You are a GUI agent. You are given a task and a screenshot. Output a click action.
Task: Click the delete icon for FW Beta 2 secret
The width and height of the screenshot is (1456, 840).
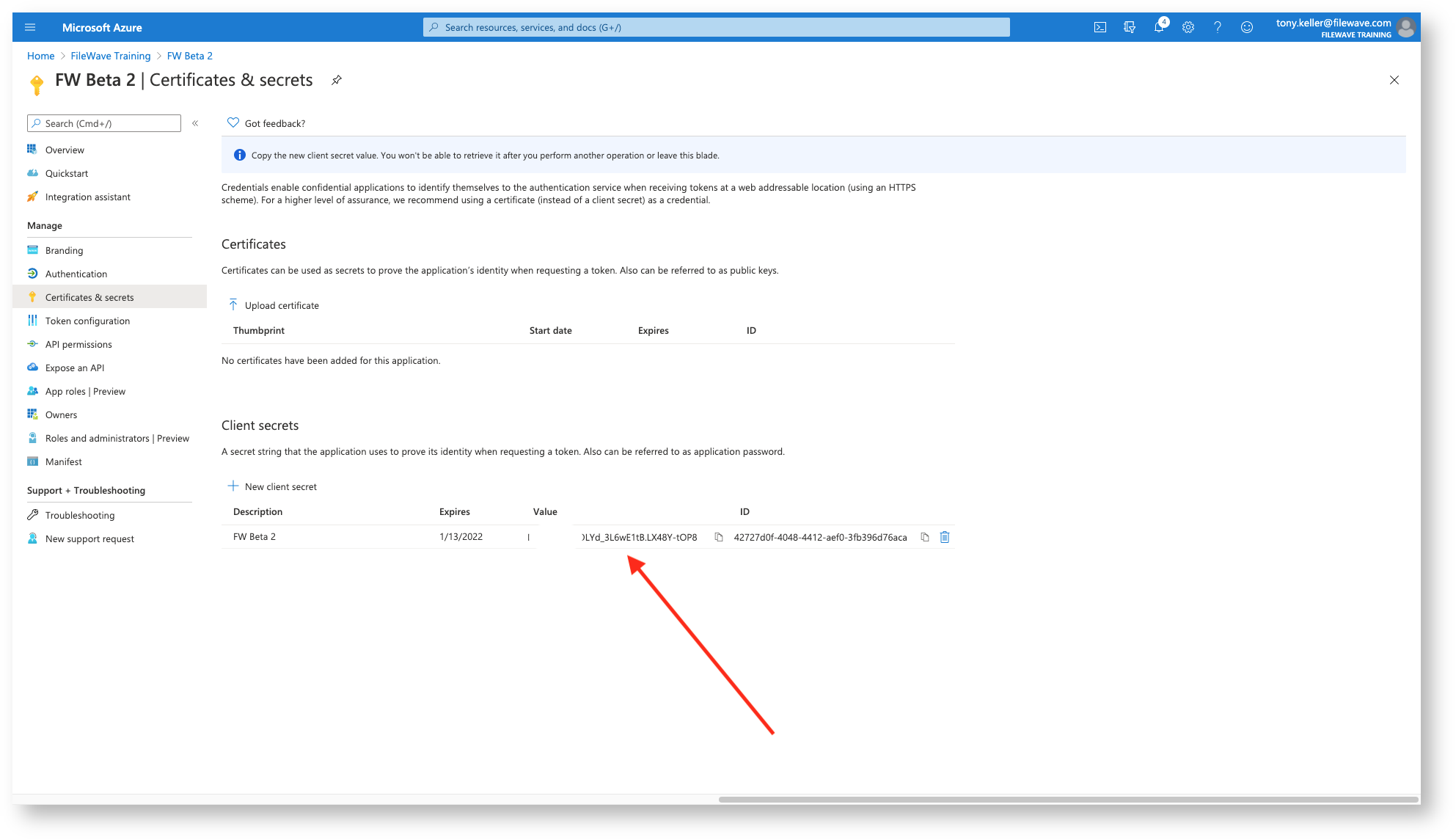pos(945,537)
